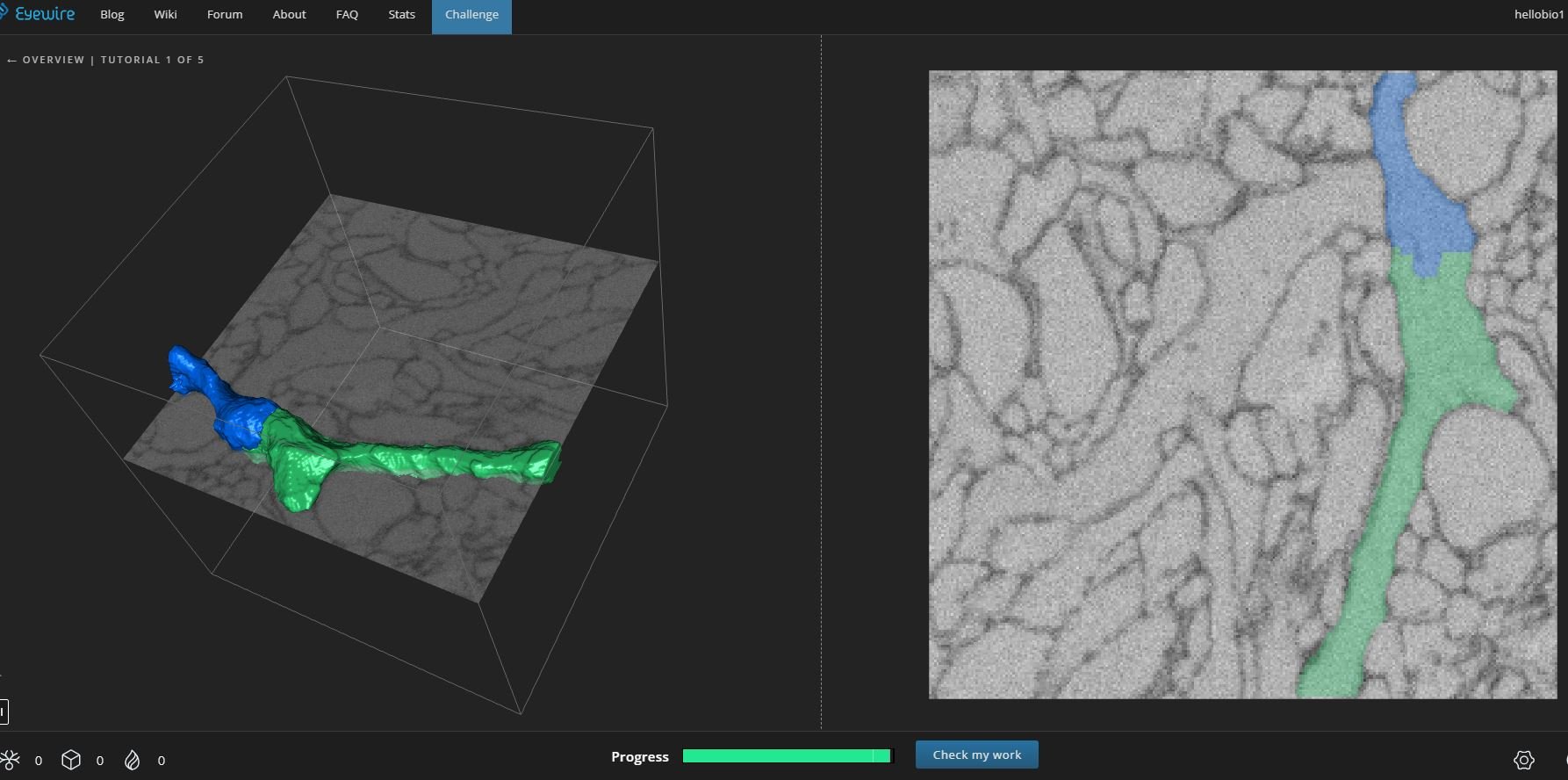Open settings via the gear icon
Image resolution: width=1568 pixels, height=780 pixels.
[x=1523, y=760]
